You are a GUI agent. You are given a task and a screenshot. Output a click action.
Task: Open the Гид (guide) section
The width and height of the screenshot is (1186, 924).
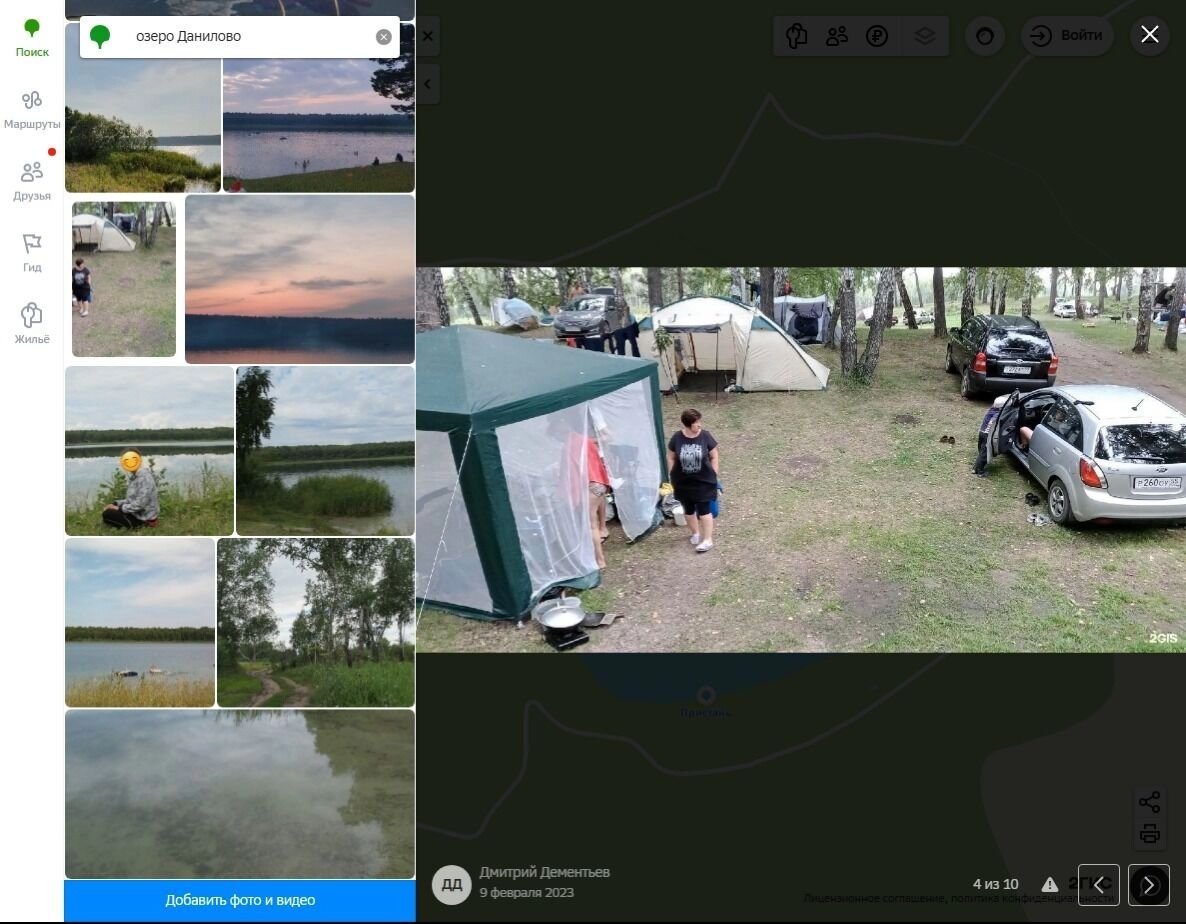click(32, 253)
